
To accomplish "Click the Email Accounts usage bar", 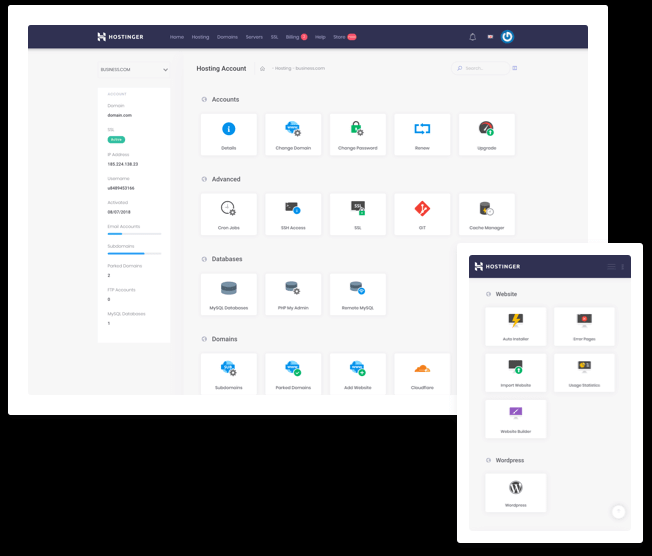I will [x=133, y=234].
